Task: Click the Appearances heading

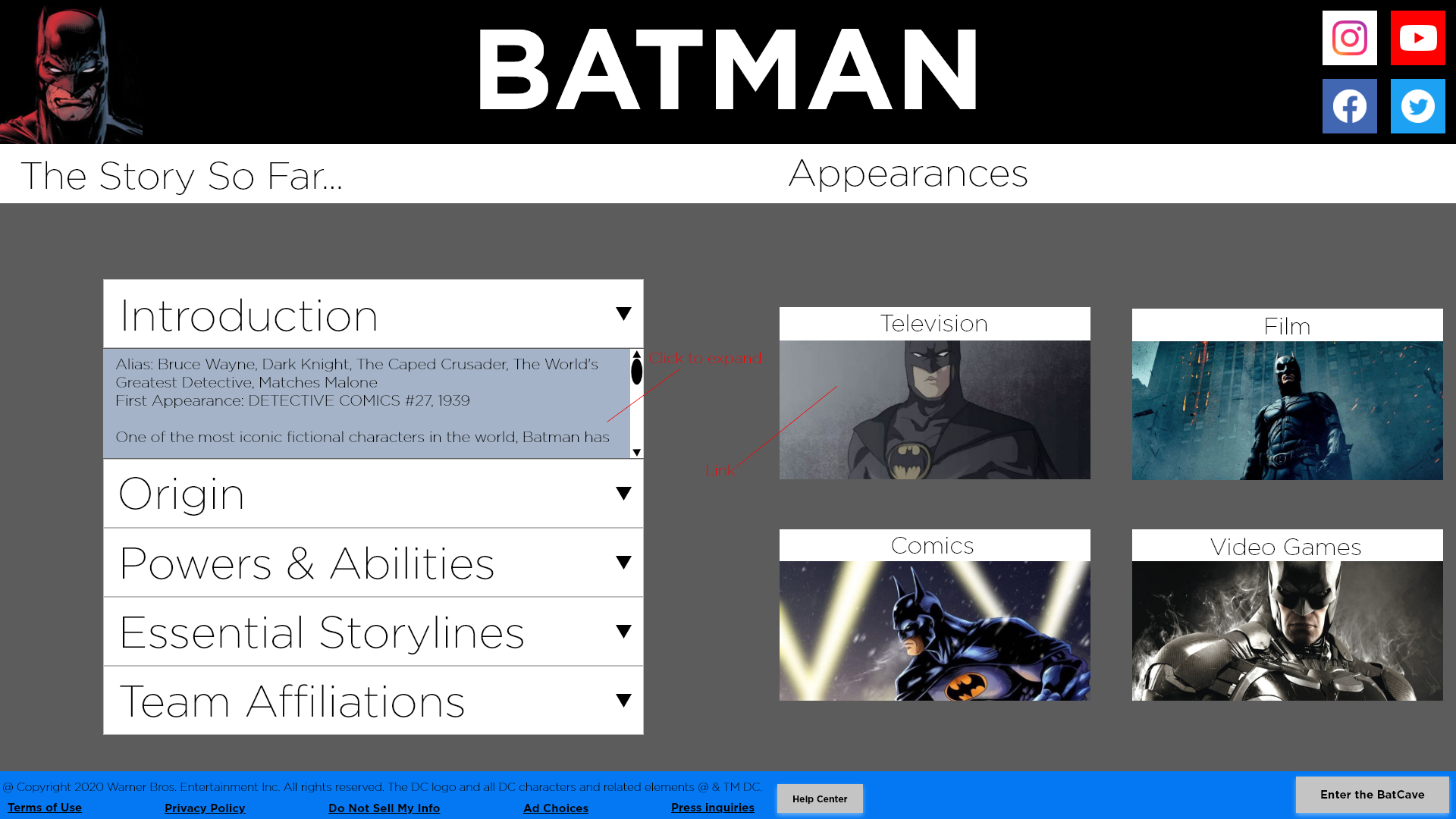Action: coord(908,173)
